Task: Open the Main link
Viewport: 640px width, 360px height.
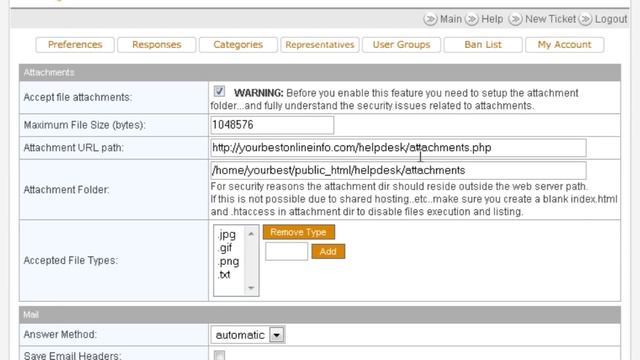Action: click(451, 19)
